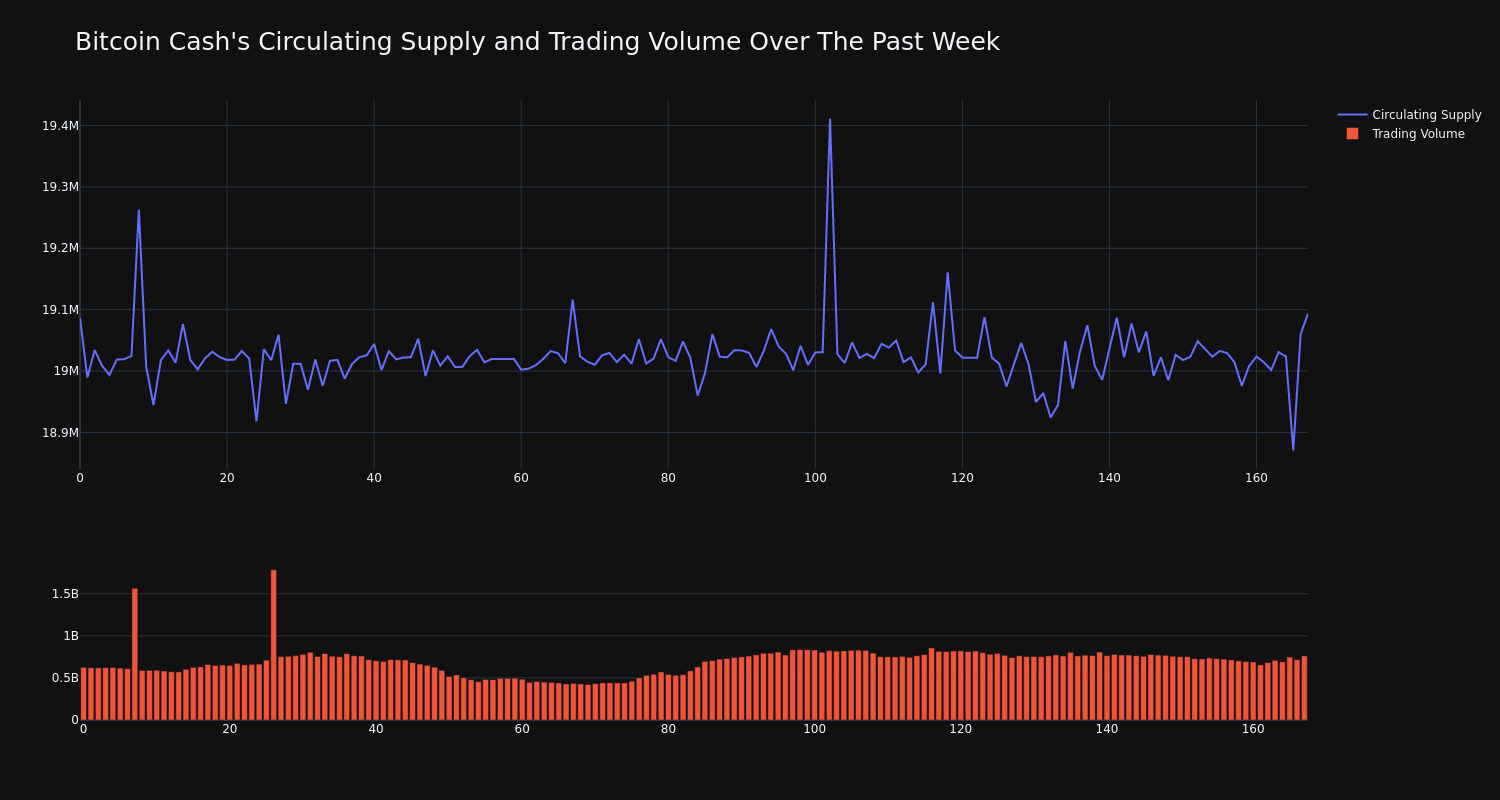The height and width of the screenshot is (800, 1500).
Task: Click the 19.1M y-axis label
Action: (x=60, y=310)
